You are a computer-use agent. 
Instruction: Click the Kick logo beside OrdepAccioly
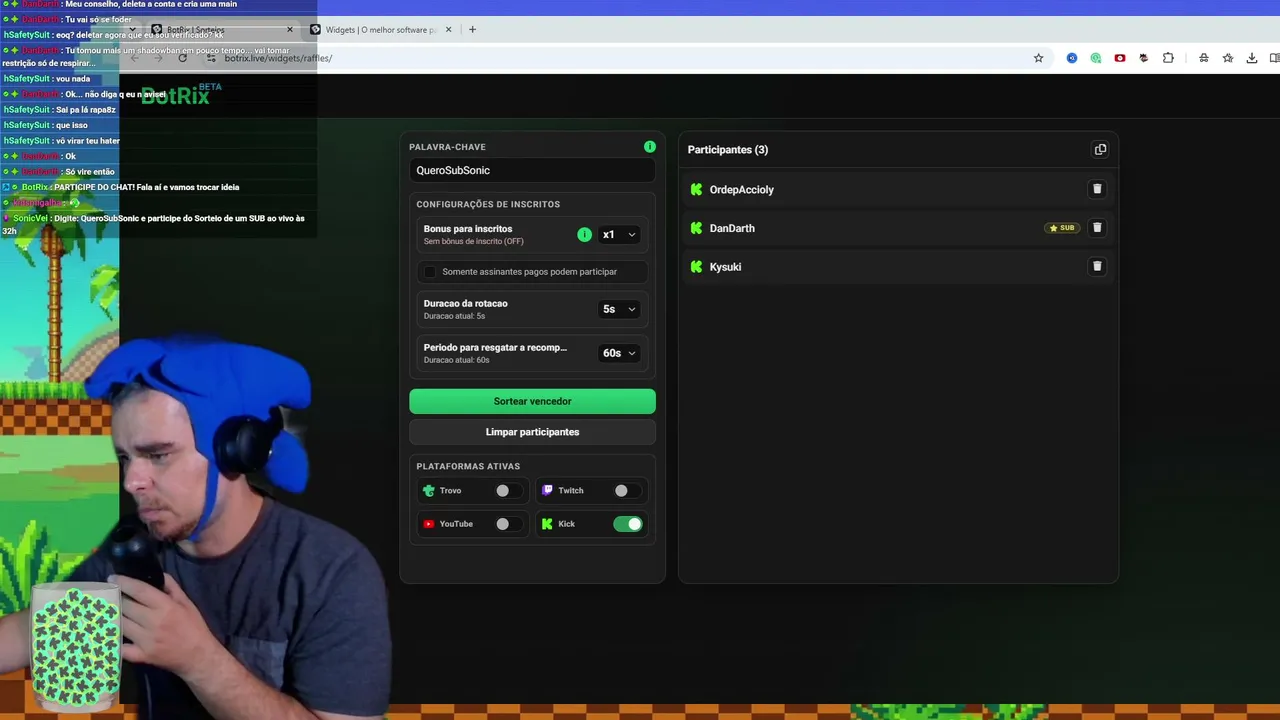coord(697,189)
